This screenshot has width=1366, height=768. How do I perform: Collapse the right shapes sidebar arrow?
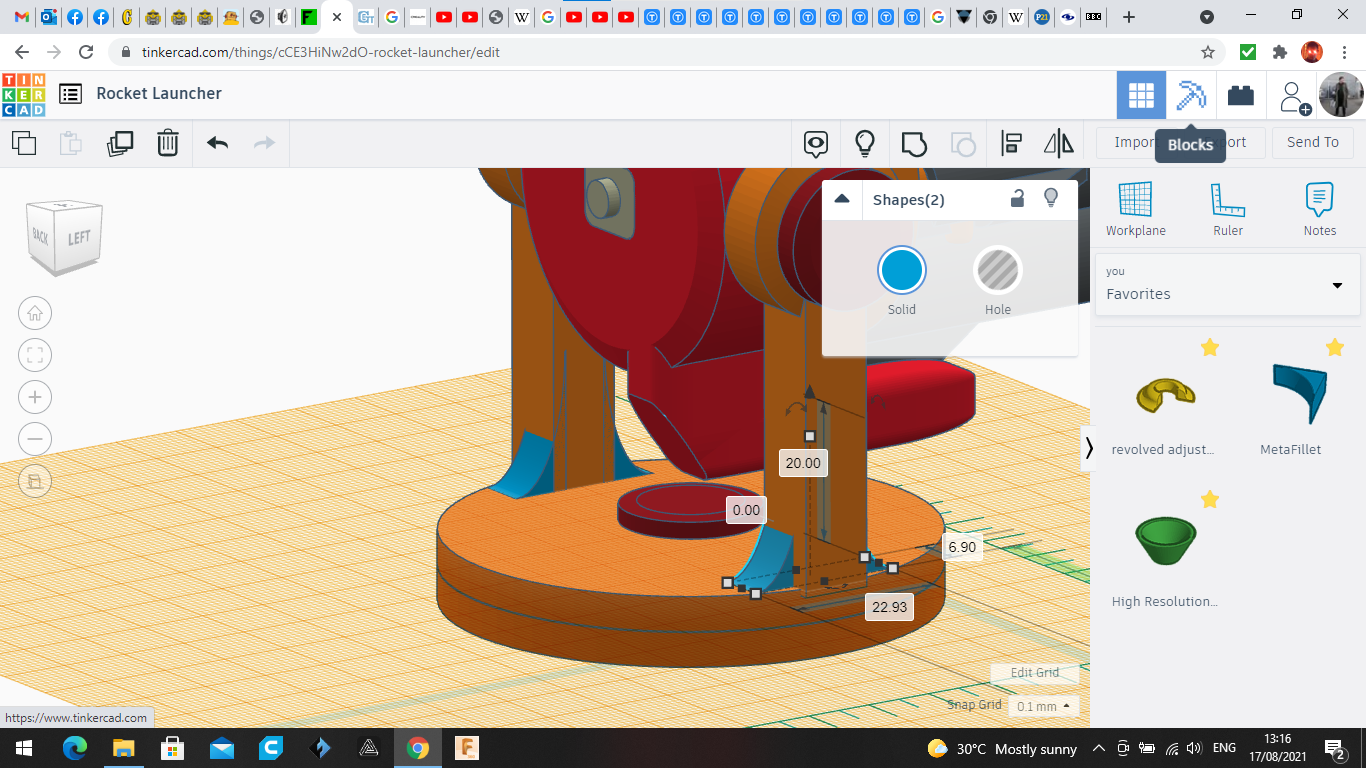(1089, 448)
